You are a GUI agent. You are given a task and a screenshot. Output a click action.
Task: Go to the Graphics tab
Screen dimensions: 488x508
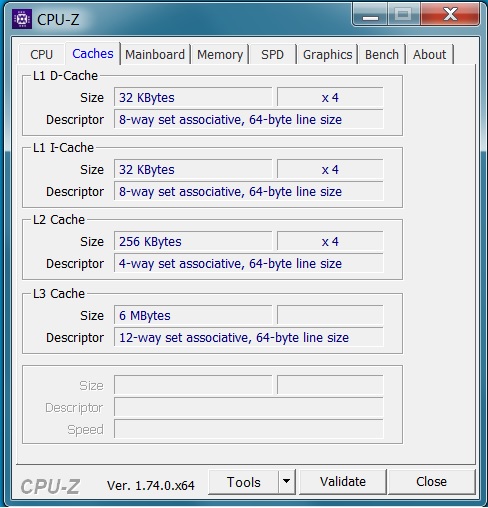pyautogui.click(x=327, y=54)
